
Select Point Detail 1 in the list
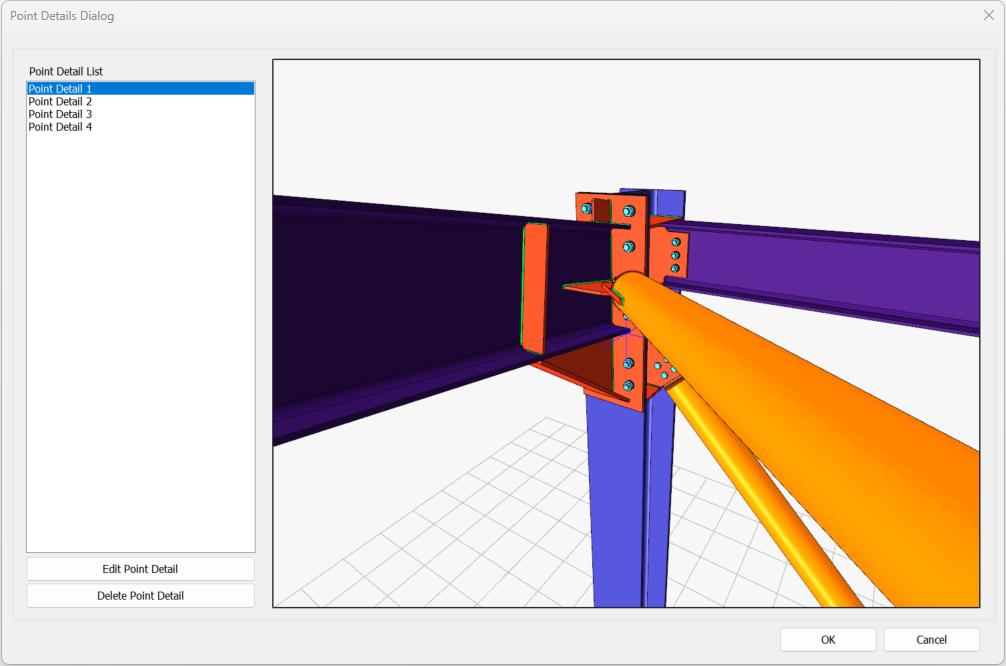(60, 89)
